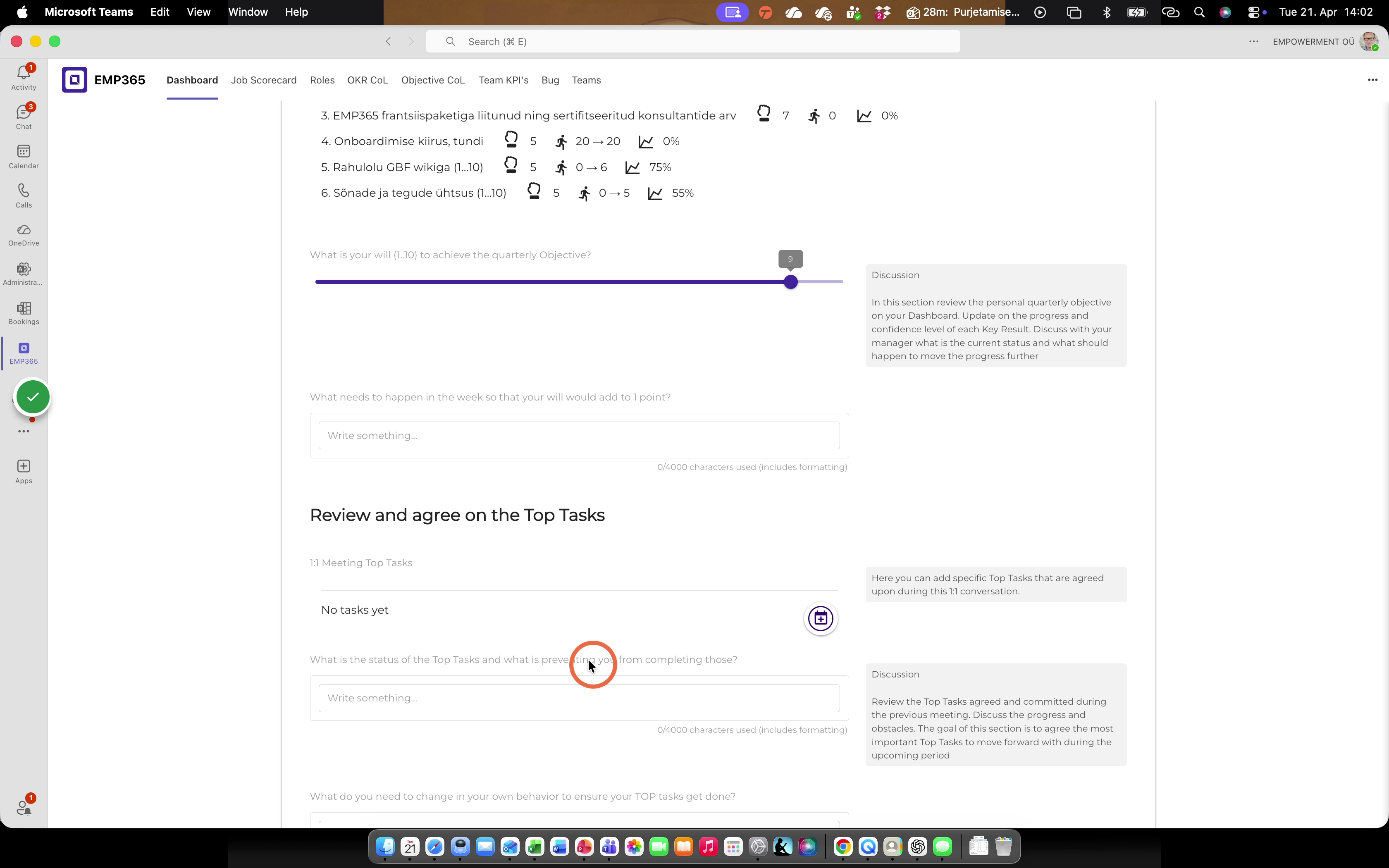Click the Dashboard tab
This screenshot has height=868, width=1389.
point(192,80)
